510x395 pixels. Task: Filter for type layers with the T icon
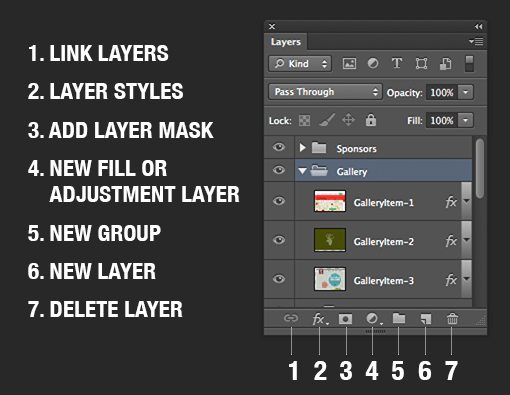click(x=397, y=63)
